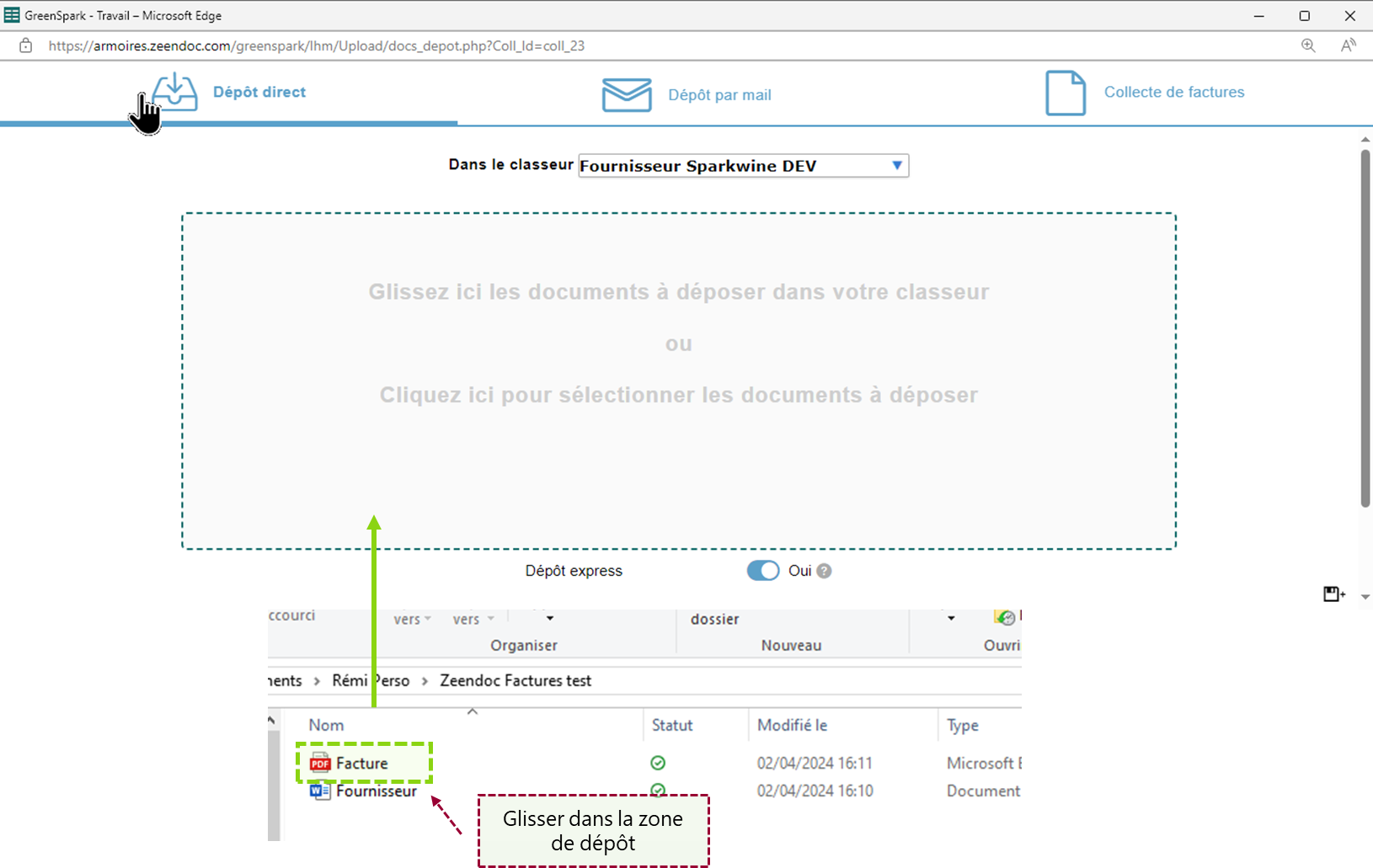Switch to the Dépôt par mail tab

[719, 95]
